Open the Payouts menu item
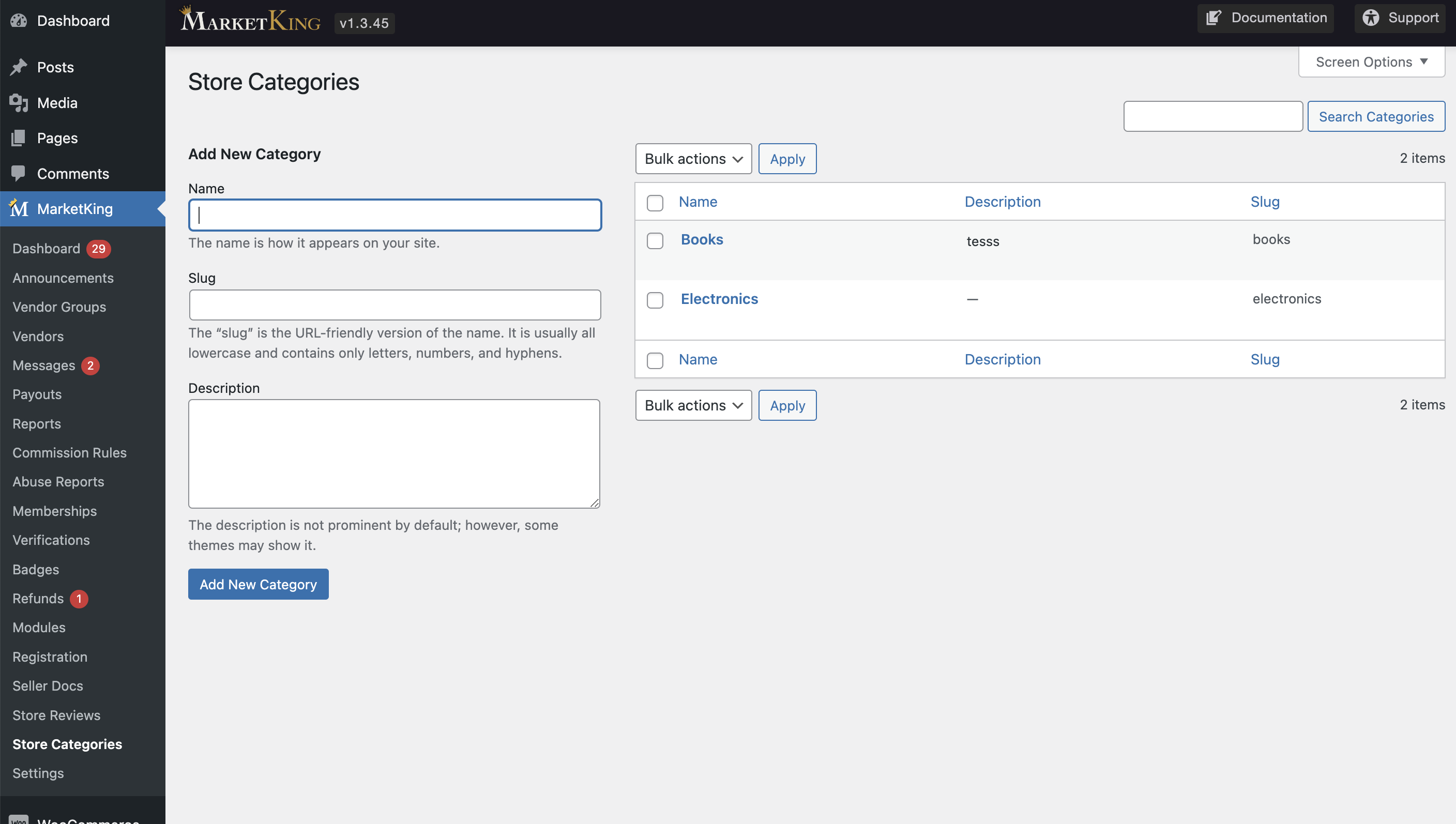 [x=37, y=394]
